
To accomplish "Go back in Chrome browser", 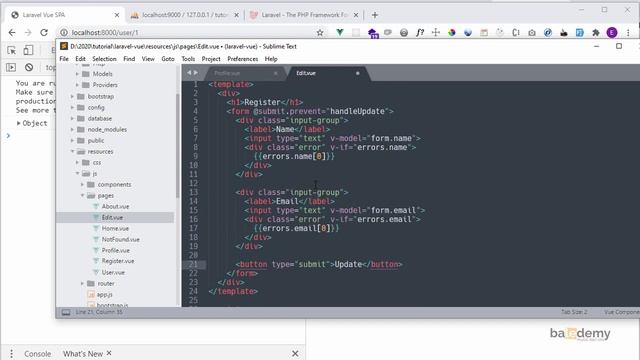I will 12,33.
